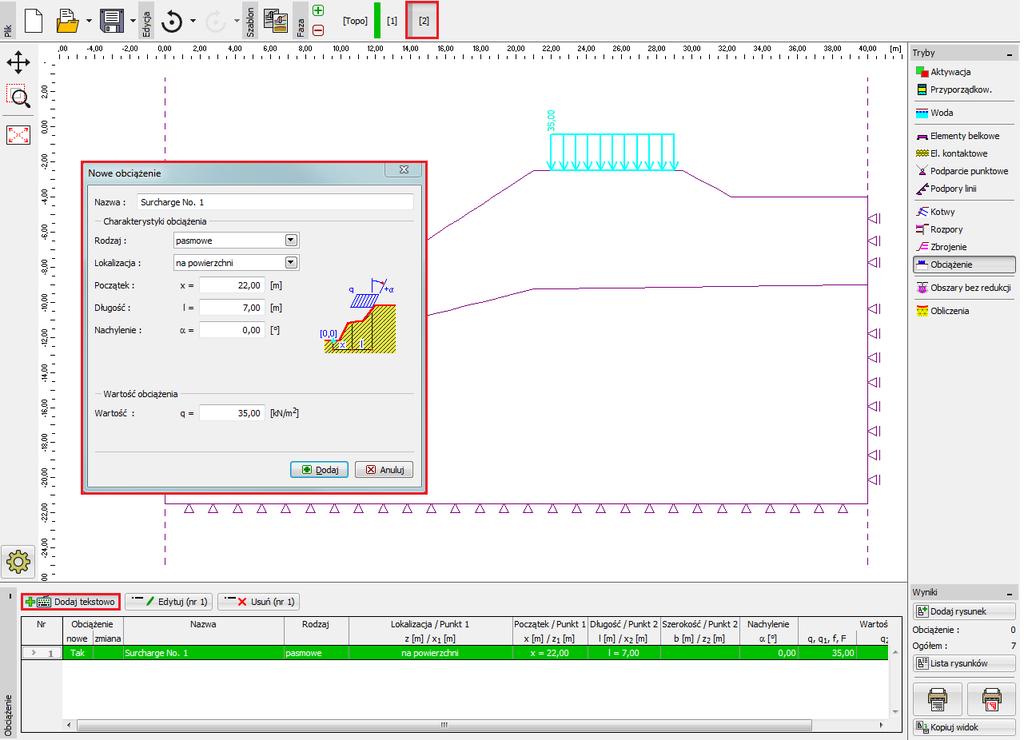1024x740 pixels.
Task: Select the Obciążenie mode
Action: pyautogui.click(x=964, y=265)
